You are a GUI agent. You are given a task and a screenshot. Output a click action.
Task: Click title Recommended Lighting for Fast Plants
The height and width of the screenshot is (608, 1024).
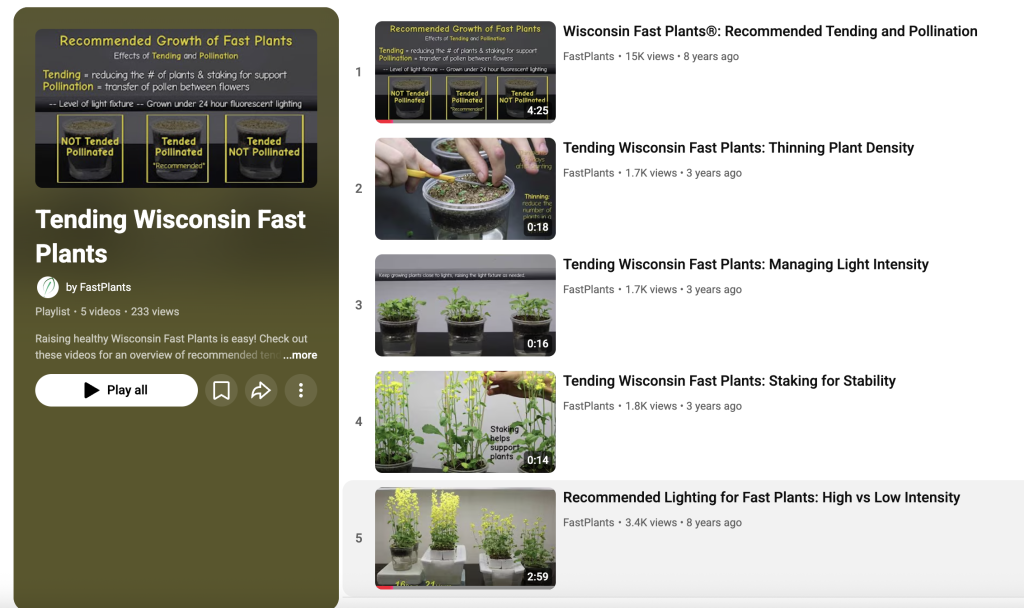(761, 498)
